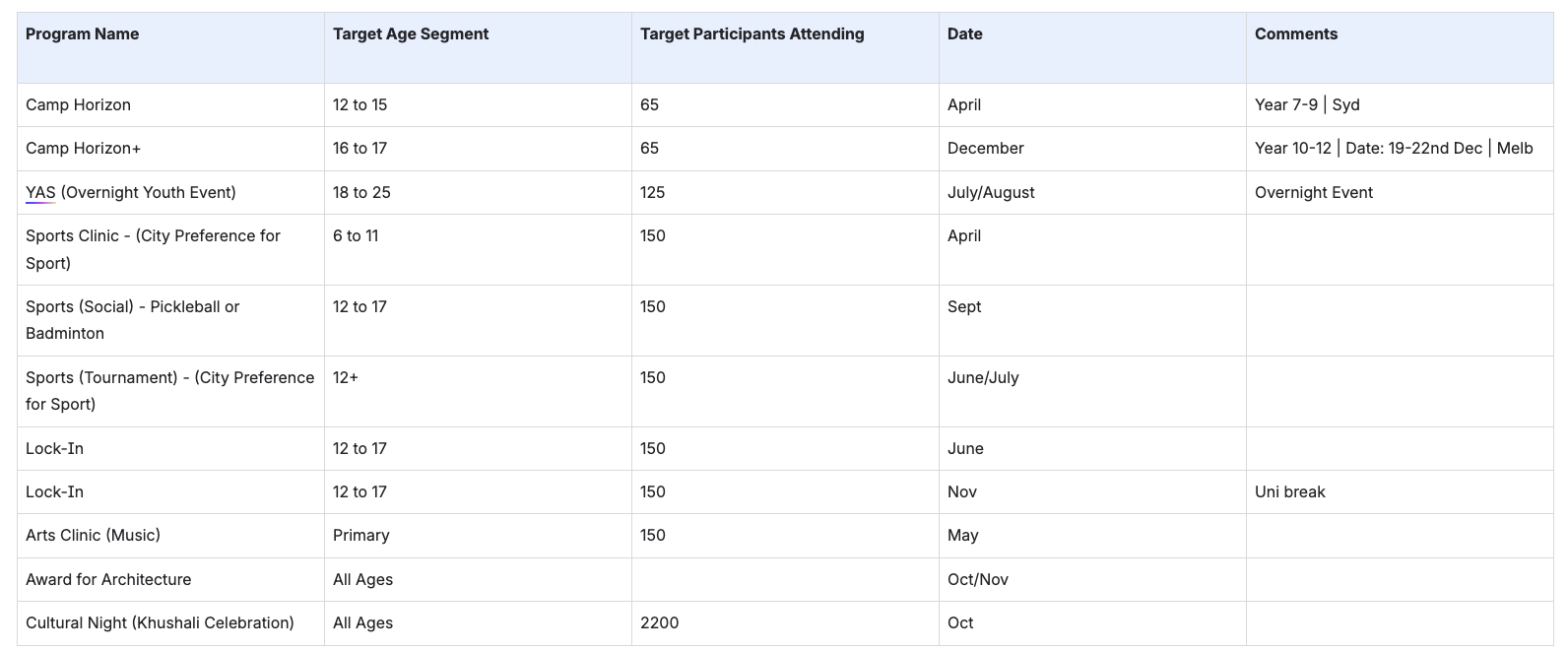Click the 'Year 7-9 | Syd' comment
The image size is (1568, 651).
pos(1306,105)
